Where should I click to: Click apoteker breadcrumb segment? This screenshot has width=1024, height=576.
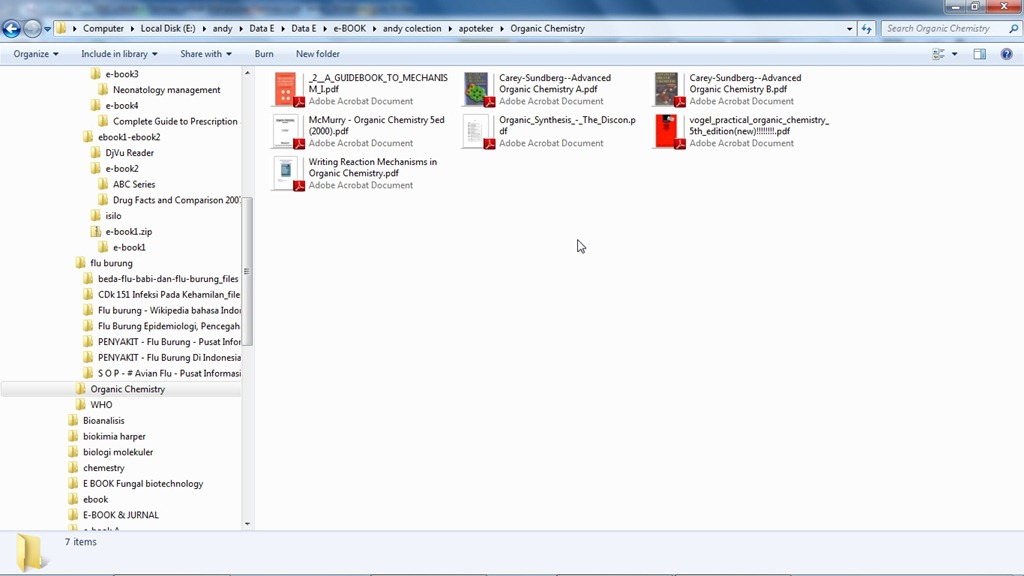click(475, 29)
